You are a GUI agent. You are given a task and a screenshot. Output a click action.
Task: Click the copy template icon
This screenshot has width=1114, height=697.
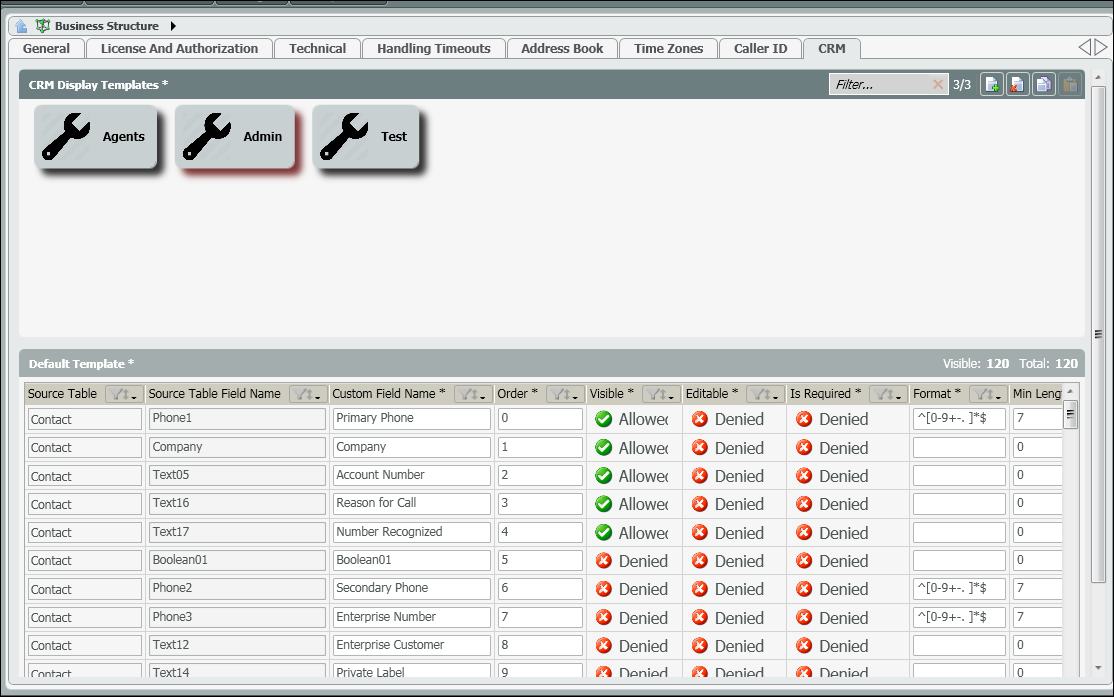(x=1043, y=85)
